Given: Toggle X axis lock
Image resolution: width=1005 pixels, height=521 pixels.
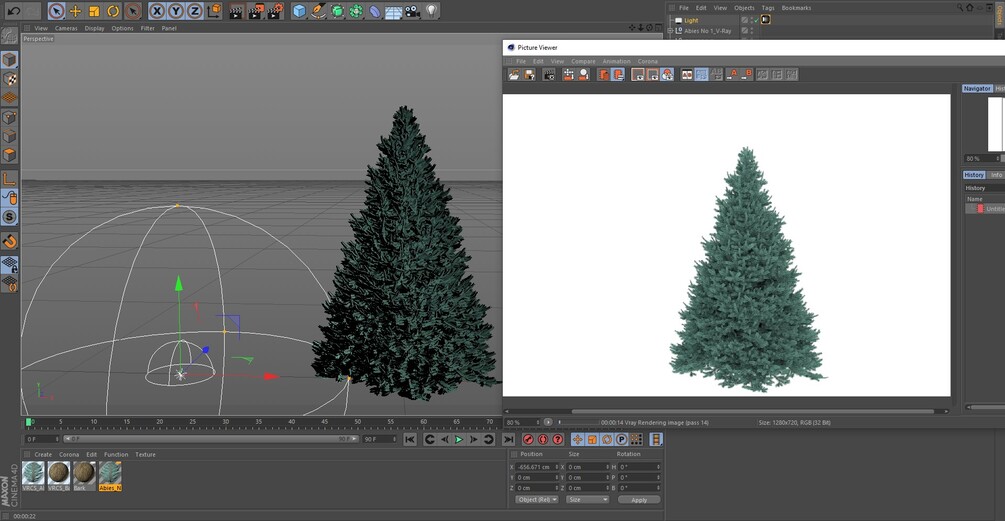Looking at the screenshot, I should tap(157, 11).
